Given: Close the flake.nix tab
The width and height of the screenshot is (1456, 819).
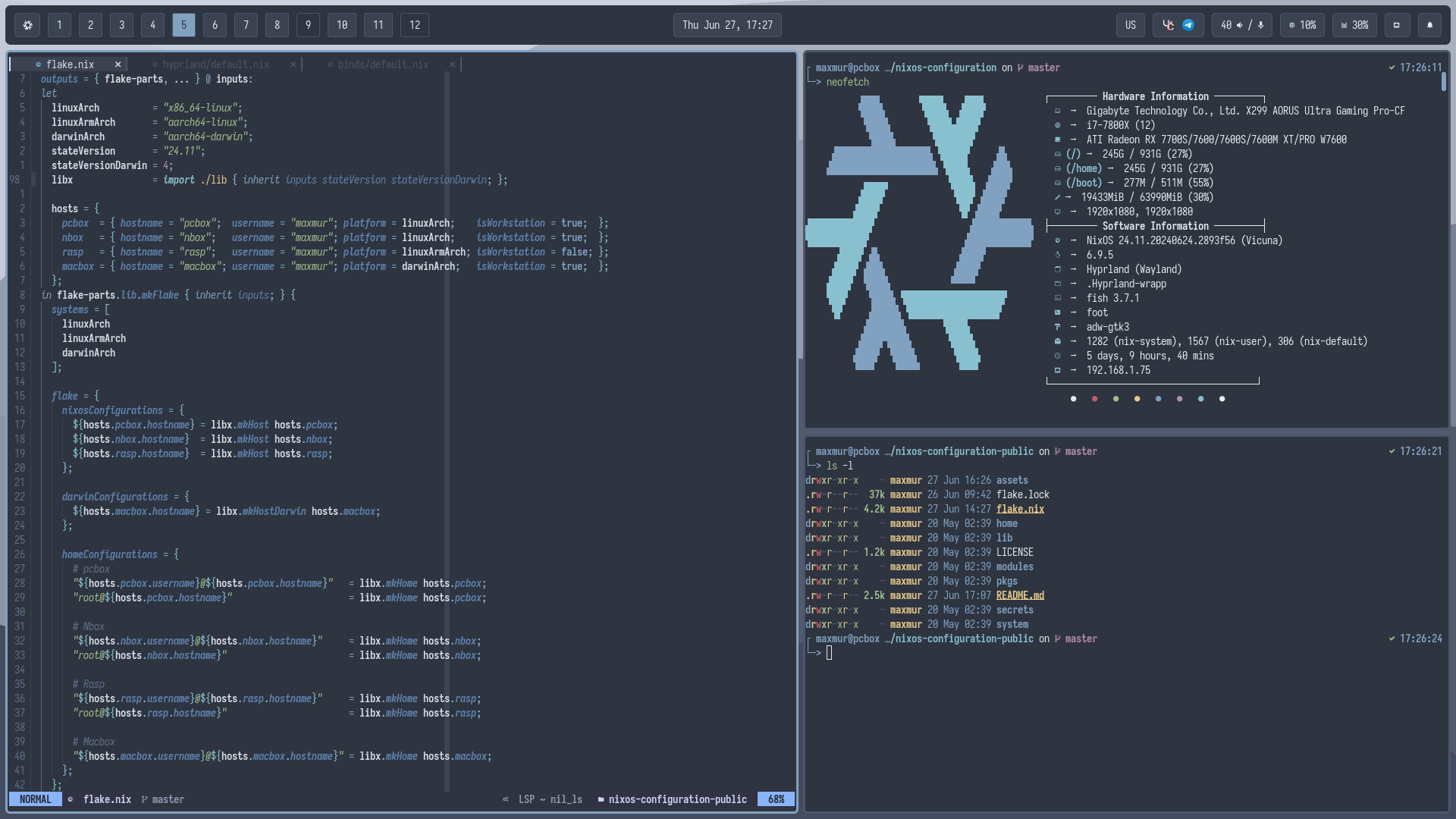Looking at the screenshot, I should tap(118, 64).
